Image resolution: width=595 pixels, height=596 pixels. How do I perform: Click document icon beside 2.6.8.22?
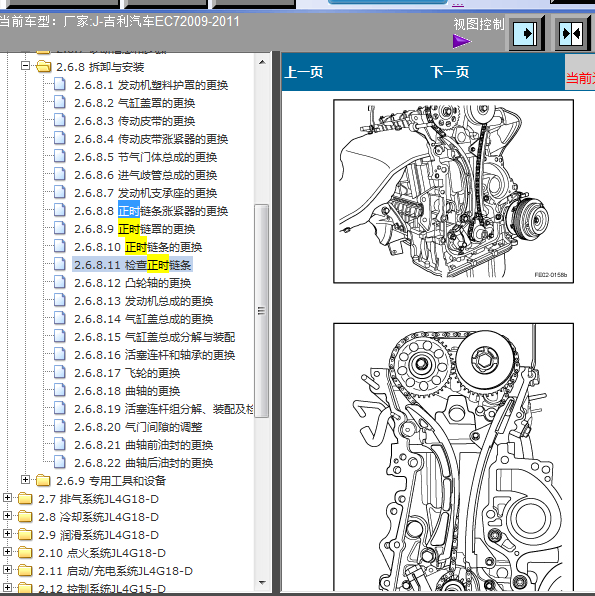click(x=60, y=462)
